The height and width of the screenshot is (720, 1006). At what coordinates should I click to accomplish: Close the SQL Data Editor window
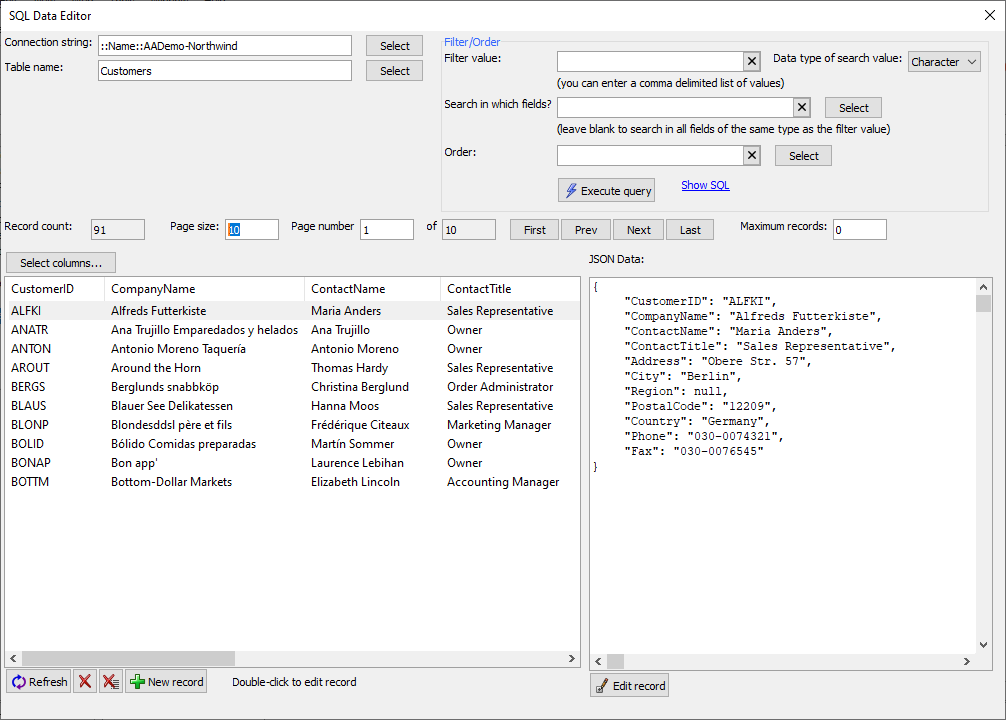(x=990, y=15)
